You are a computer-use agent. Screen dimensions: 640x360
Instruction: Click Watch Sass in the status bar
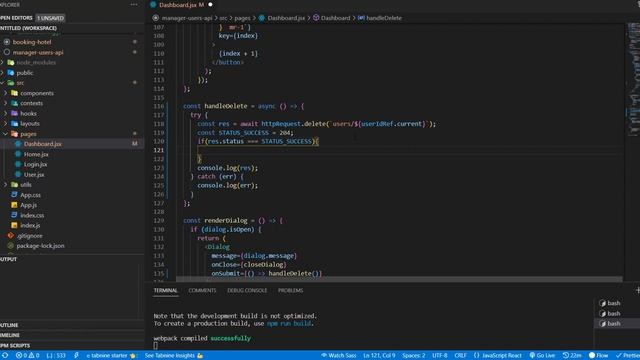click(338, 356)
